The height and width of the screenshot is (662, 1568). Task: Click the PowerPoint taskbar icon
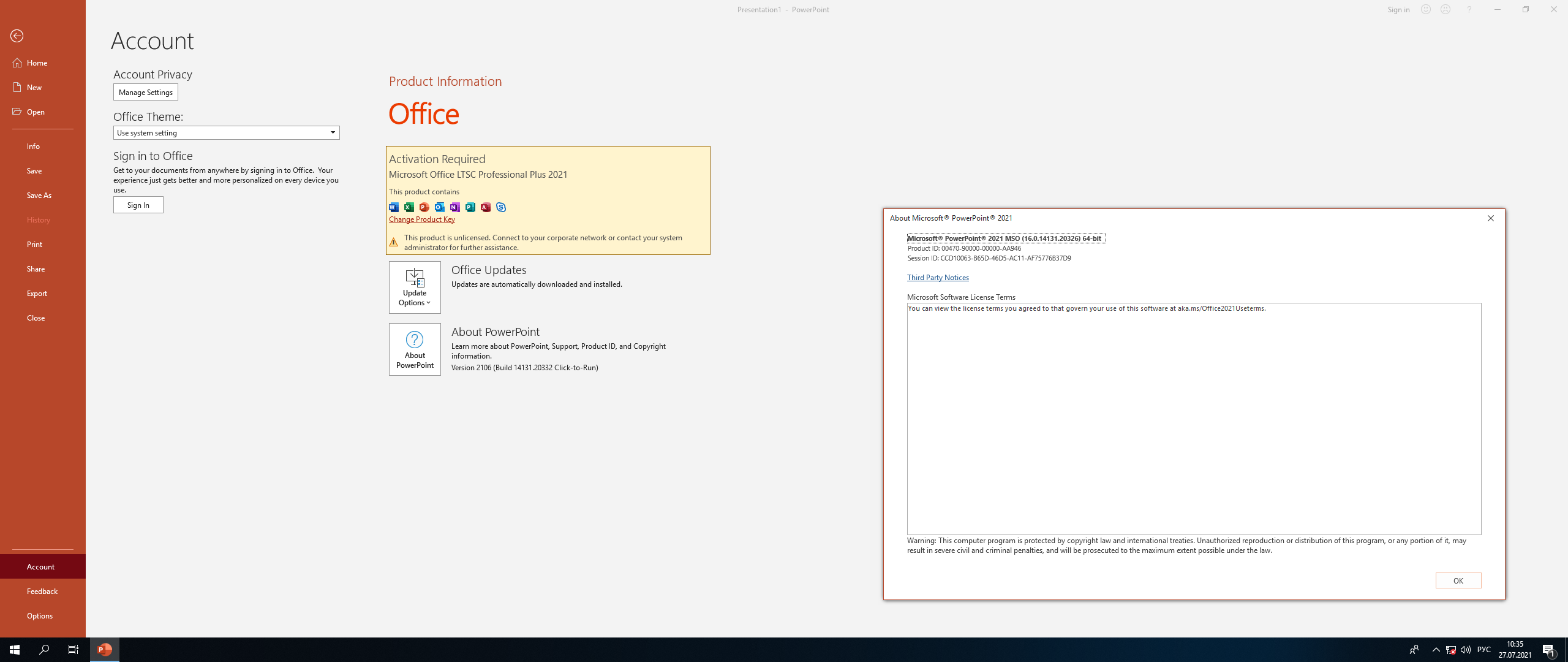point(105,650)
